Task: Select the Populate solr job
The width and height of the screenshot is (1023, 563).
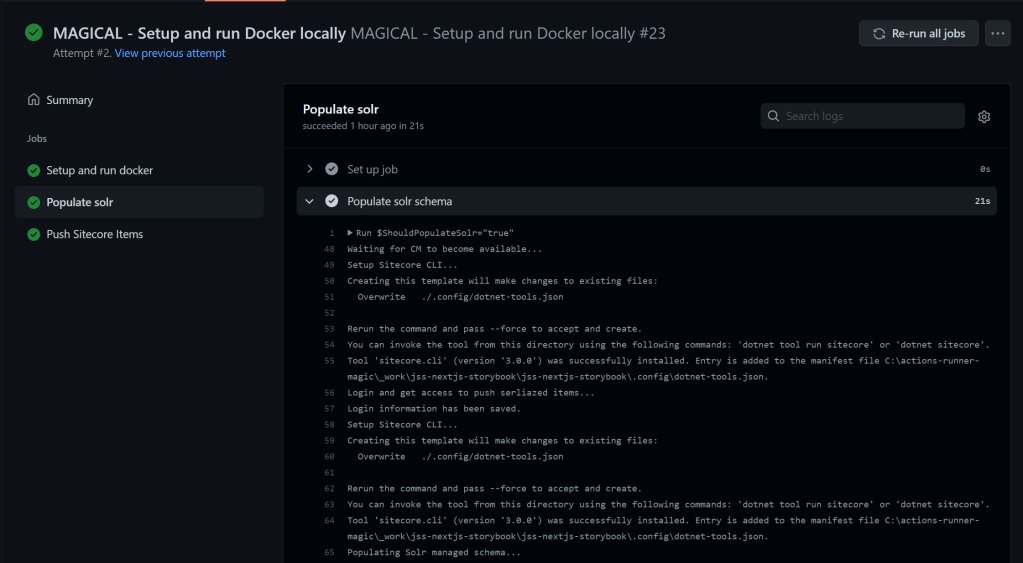Action: [80, 203]
